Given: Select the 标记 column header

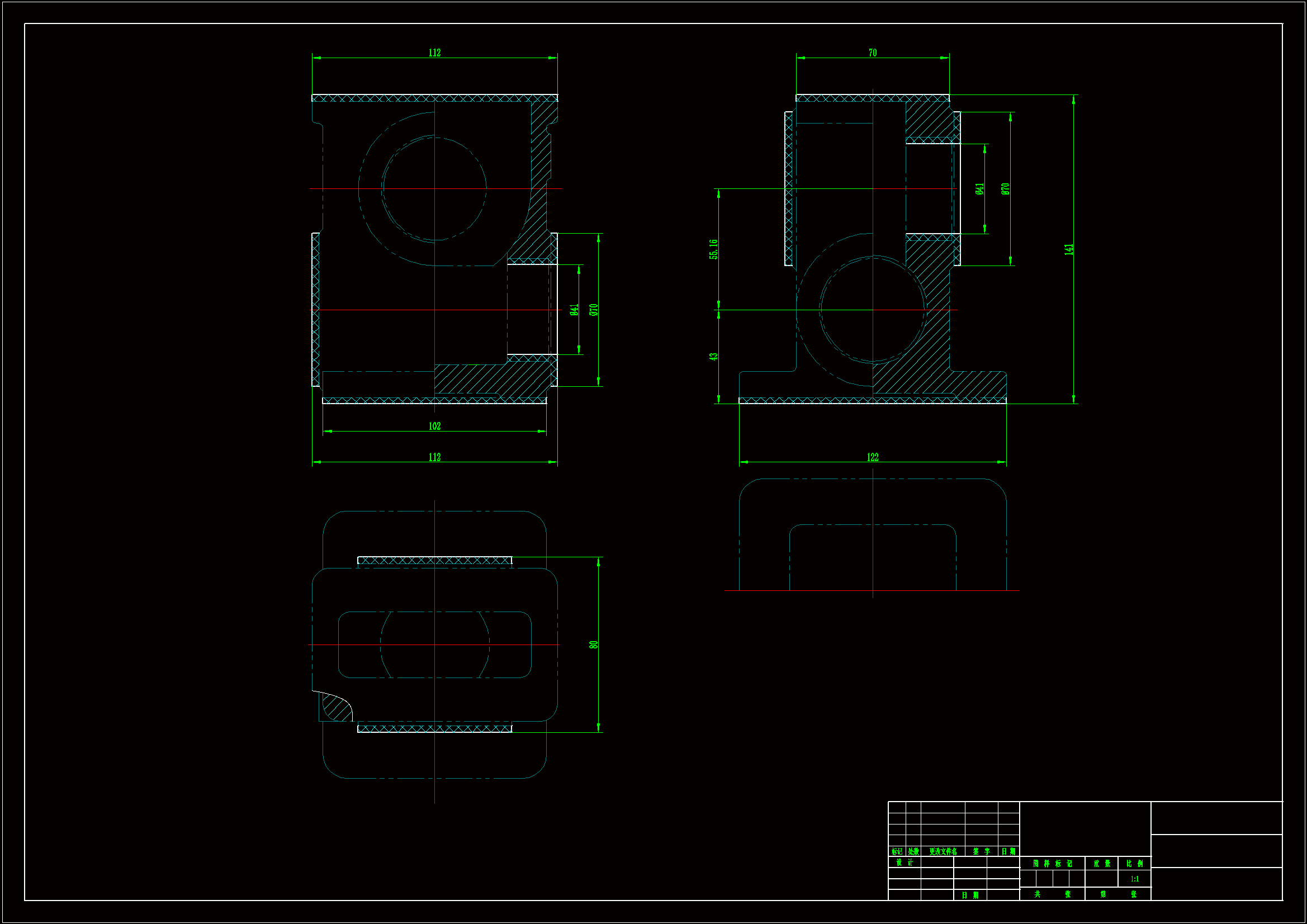Looking at the screenshot, I should click(x=897, y=851).
